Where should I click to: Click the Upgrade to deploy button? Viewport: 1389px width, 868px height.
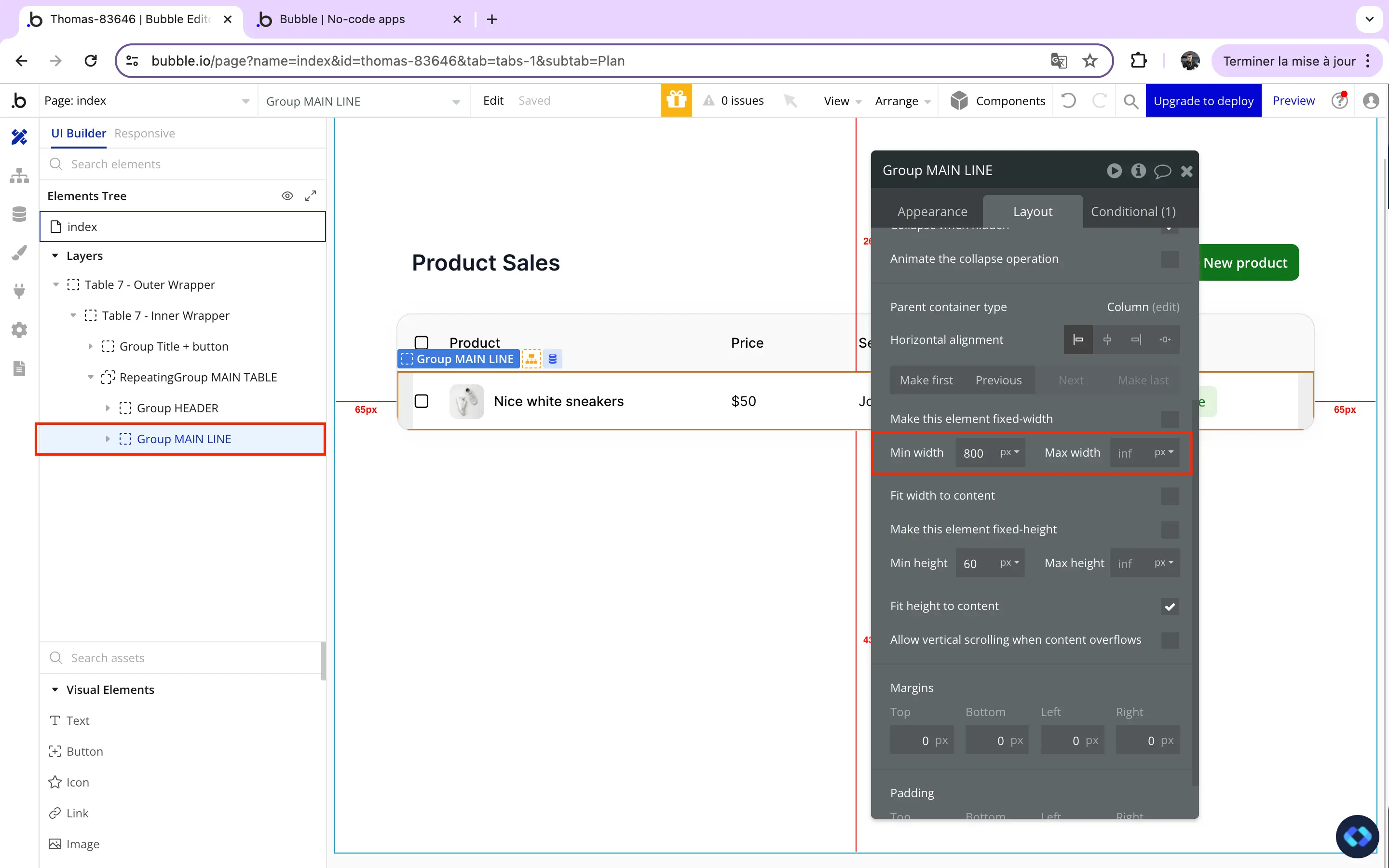point(1203,100)
